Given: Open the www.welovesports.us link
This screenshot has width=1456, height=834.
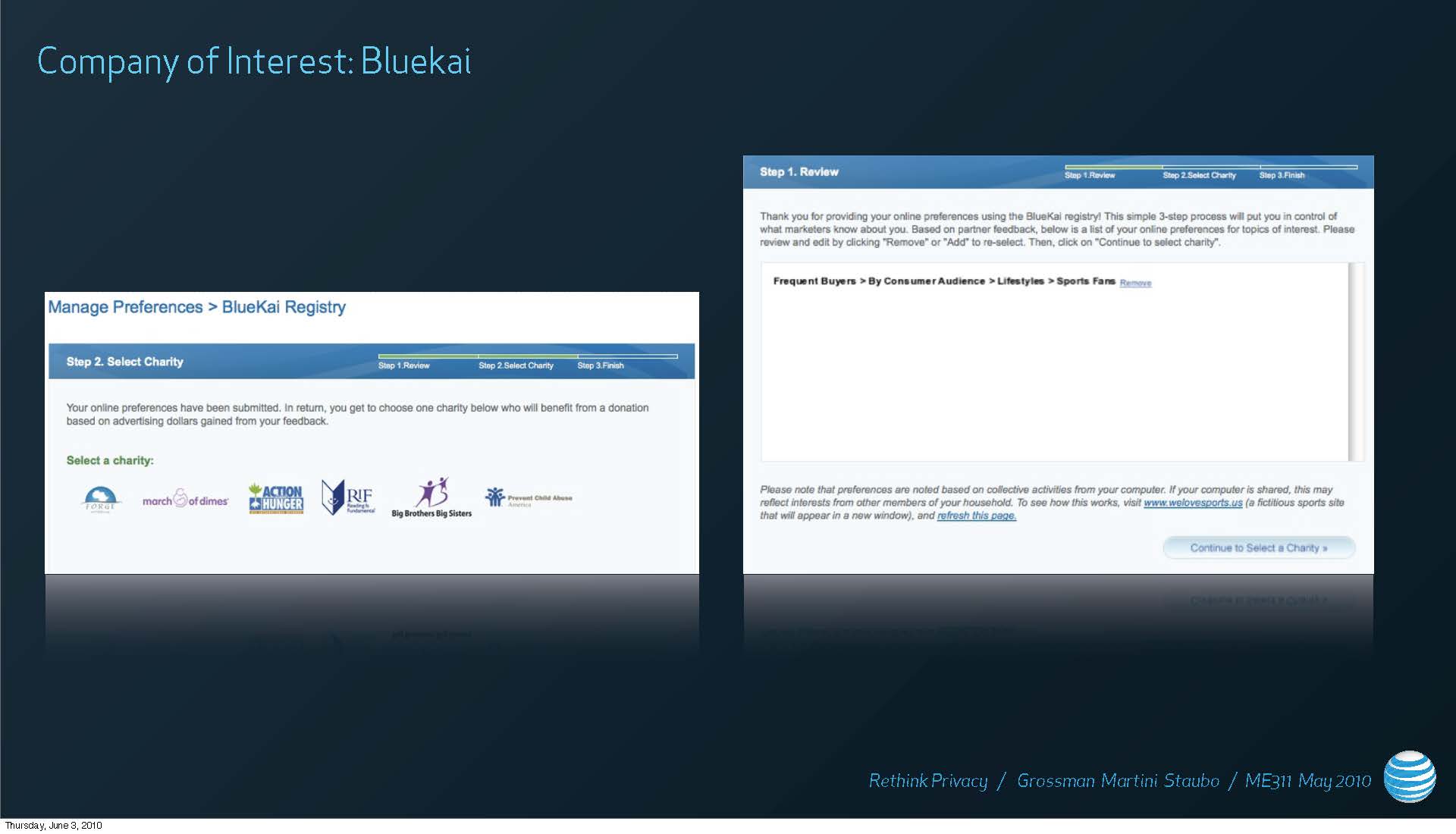Looking at the screenshot, I should [x=1193, y=503].
